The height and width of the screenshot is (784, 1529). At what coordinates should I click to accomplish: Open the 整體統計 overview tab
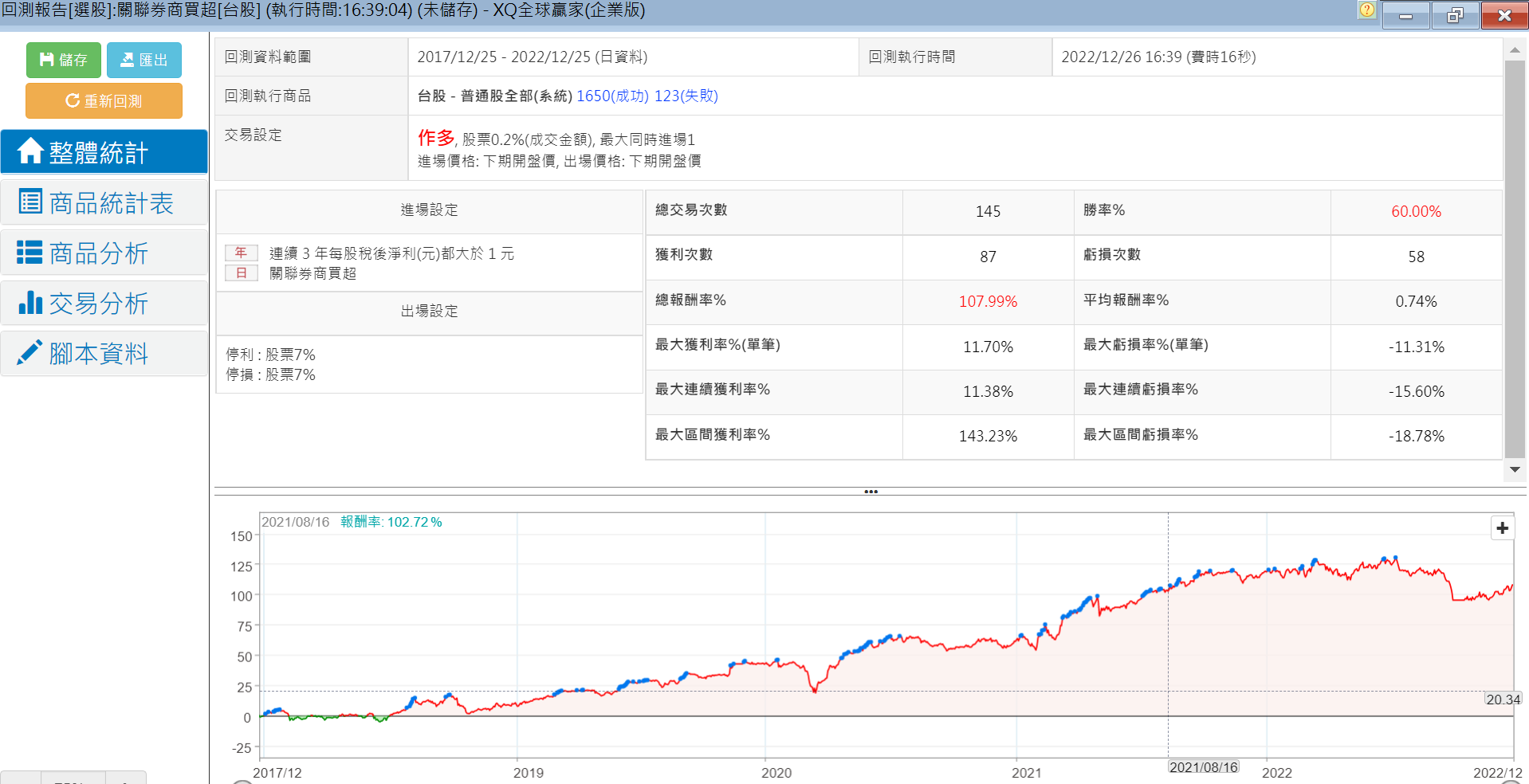coord(104,152)
